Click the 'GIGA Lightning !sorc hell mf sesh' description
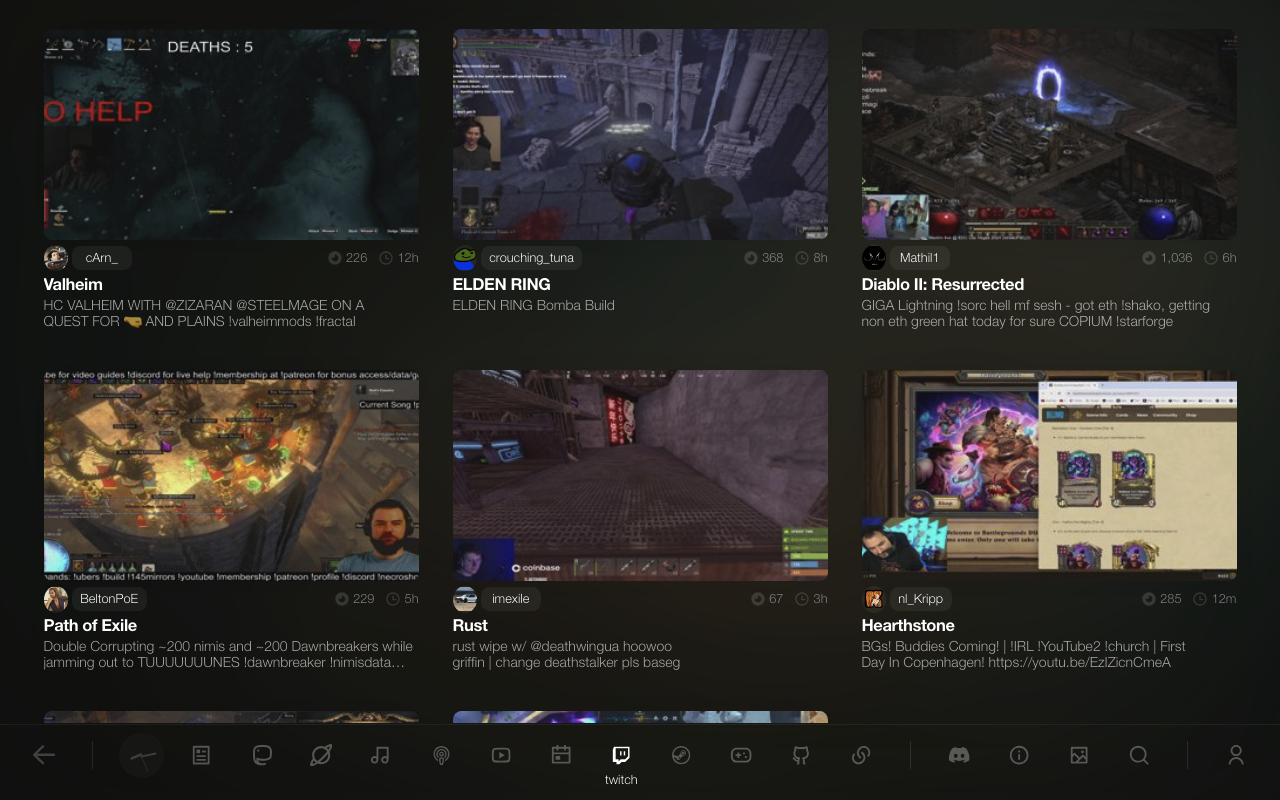Screen dimensions: 1280x800 (1036, 313)
